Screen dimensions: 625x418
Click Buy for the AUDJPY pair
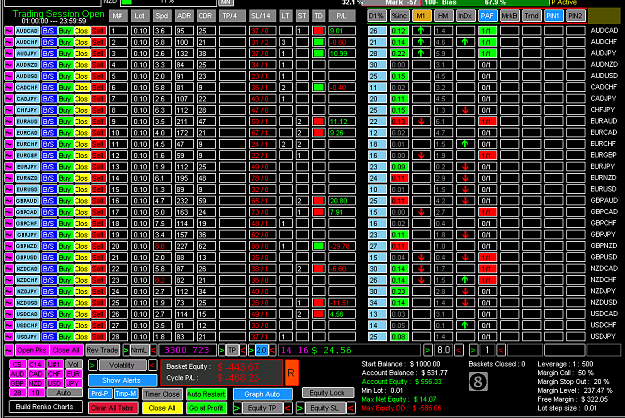tap(65, 53)
